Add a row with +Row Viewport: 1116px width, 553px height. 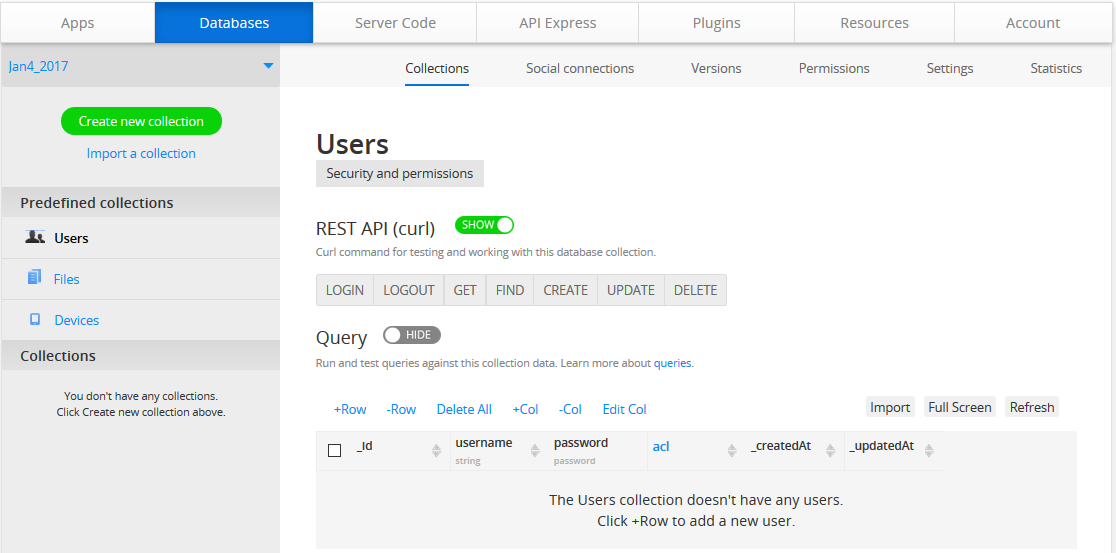pos(350,409)
